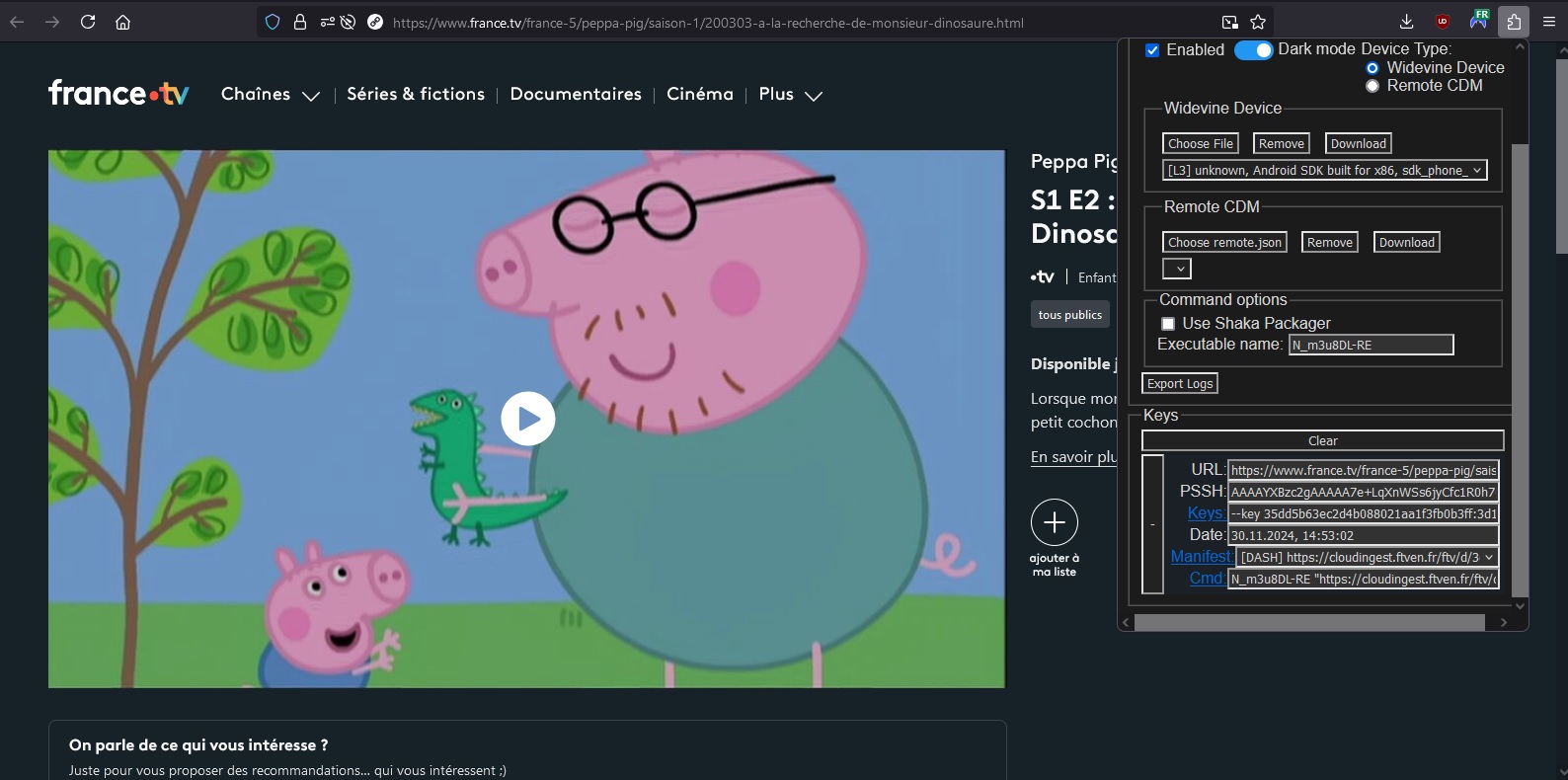Go to the Cinéma section

tap(699, 95)
